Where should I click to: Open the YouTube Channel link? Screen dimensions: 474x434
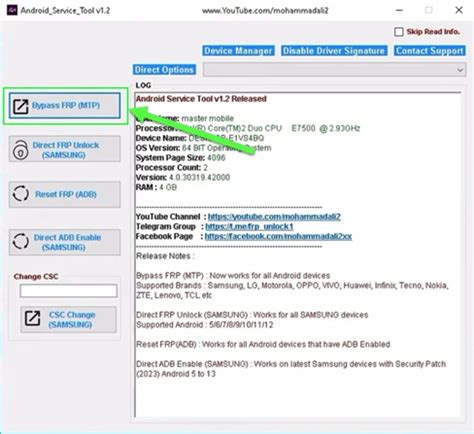pos(274,217)
